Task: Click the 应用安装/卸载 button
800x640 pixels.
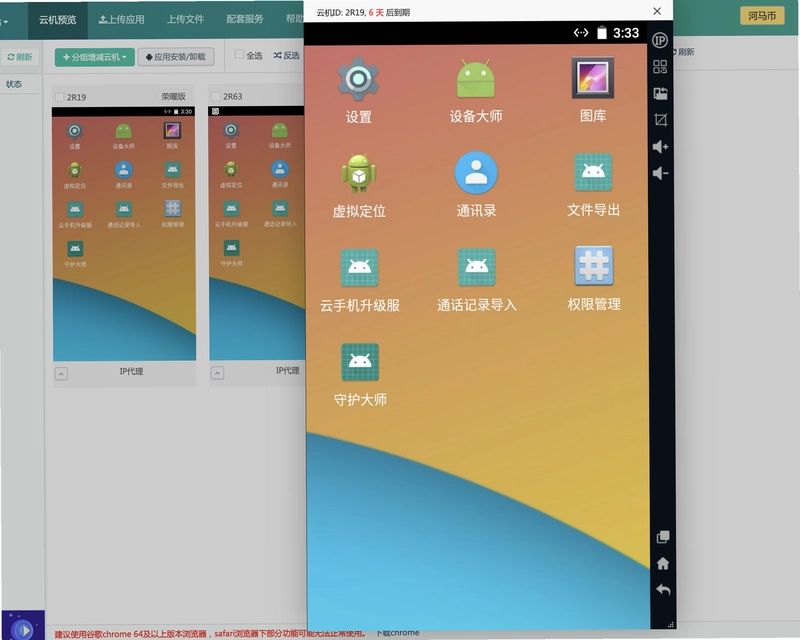Action: point(176,57)
